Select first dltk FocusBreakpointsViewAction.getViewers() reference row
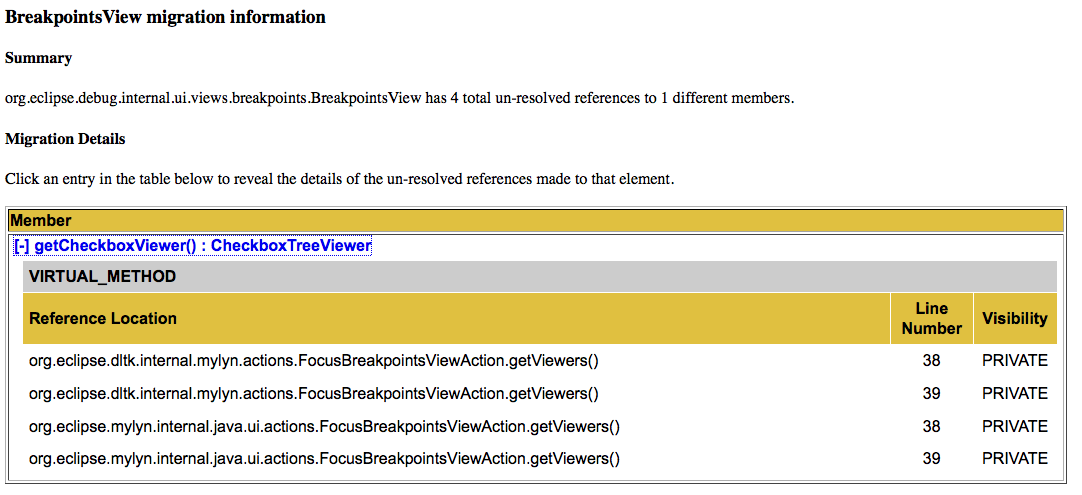The image size is (1082, 495). point(540,361)
